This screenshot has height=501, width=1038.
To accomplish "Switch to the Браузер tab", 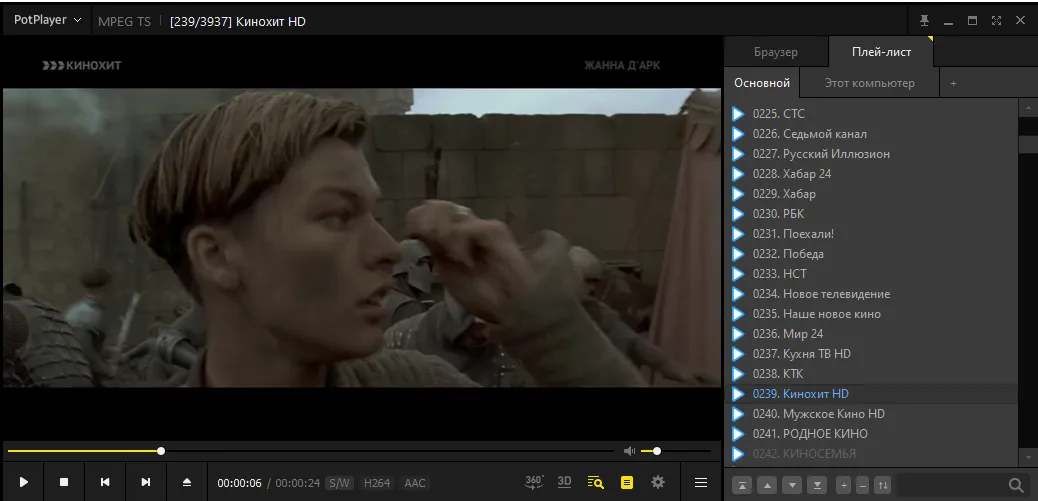I will [x=776, y=52].
